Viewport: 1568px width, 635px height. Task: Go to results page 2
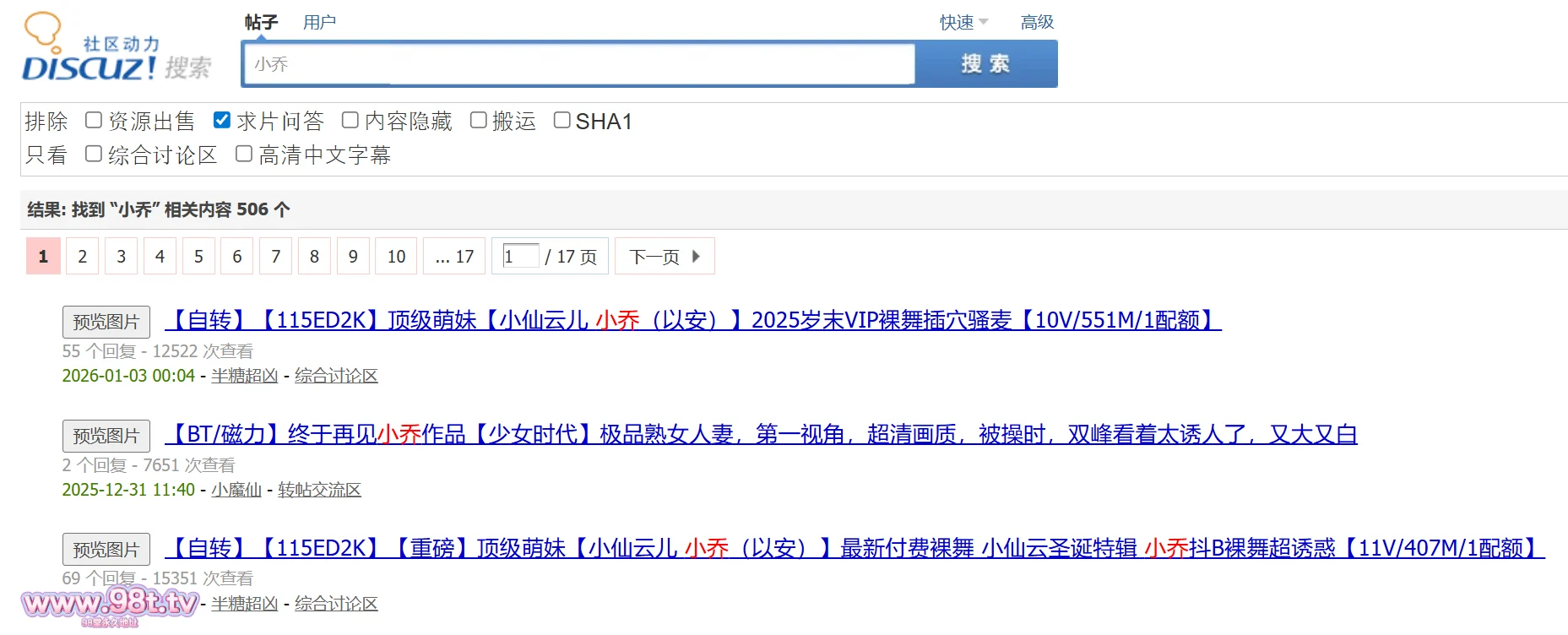coord(82,257)
